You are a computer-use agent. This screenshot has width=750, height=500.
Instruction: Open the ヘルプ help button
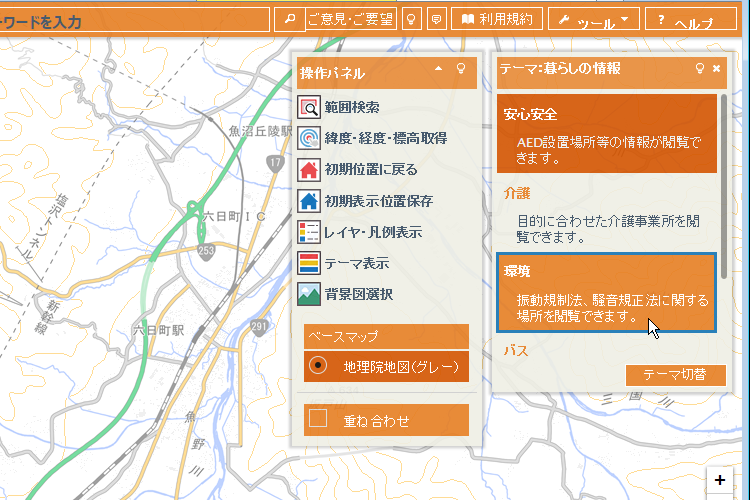coord(691,19)
